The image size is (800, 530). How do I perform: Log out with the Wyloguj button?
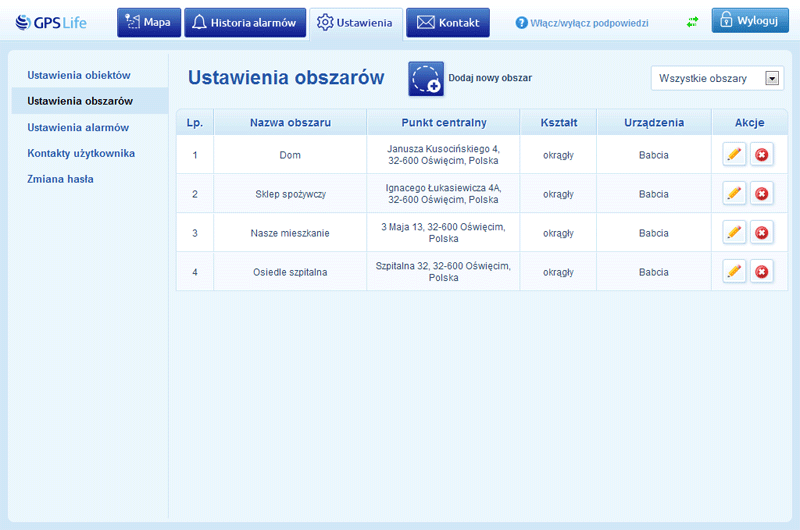tap(750, 20)
